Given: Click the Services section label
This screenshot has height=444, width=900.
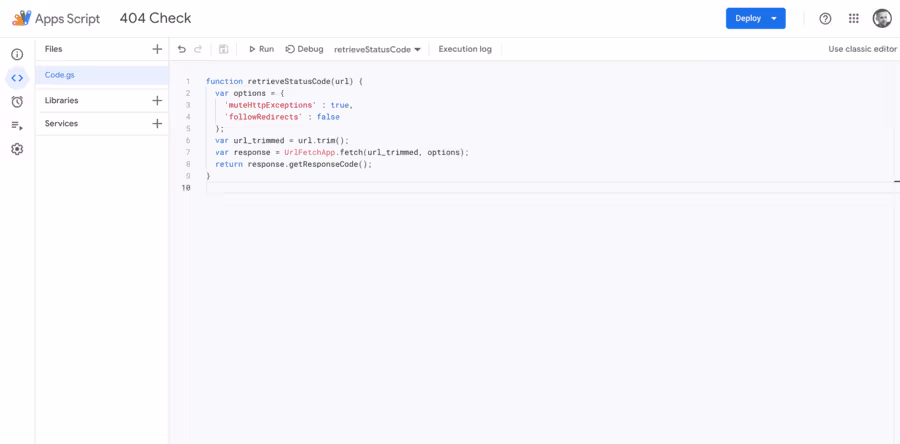Looking at the screenshot, I should click(61, 123).
